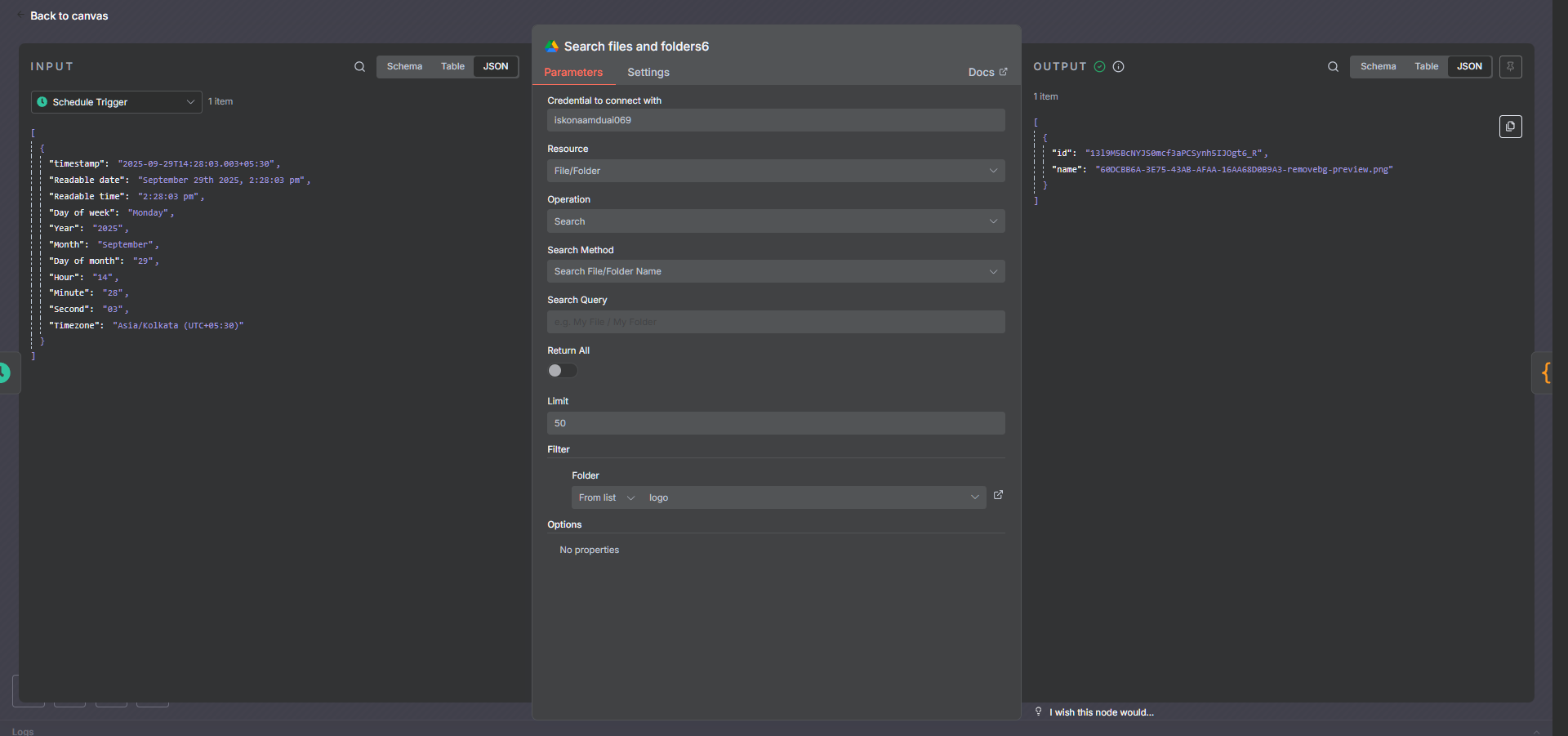Click the green success check beside OUTPUT
This screenshot has height=736, width=1568.
pyautogui.click(x=1098, y=67)
